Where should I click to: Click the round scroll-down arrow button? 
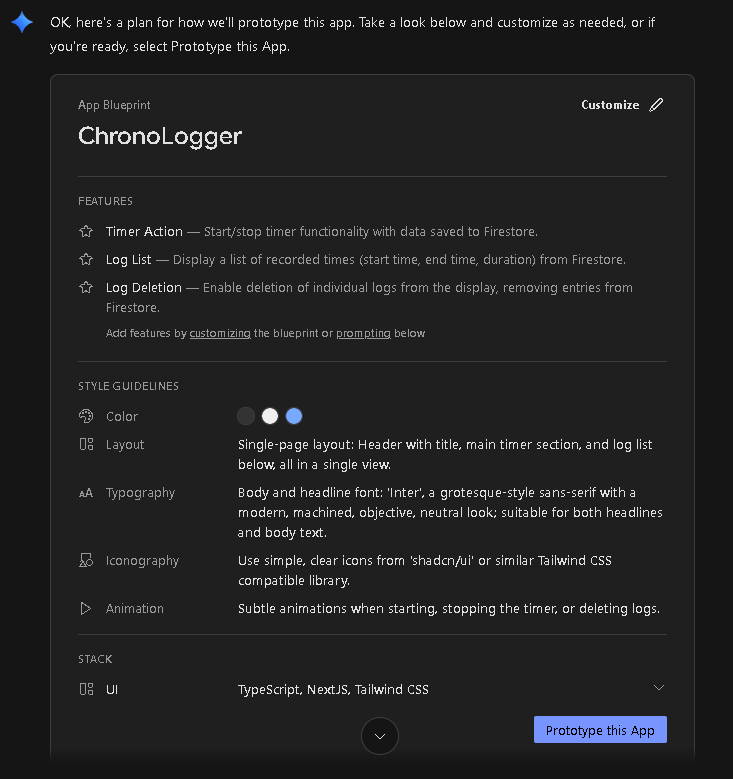(x=380, y=736)
